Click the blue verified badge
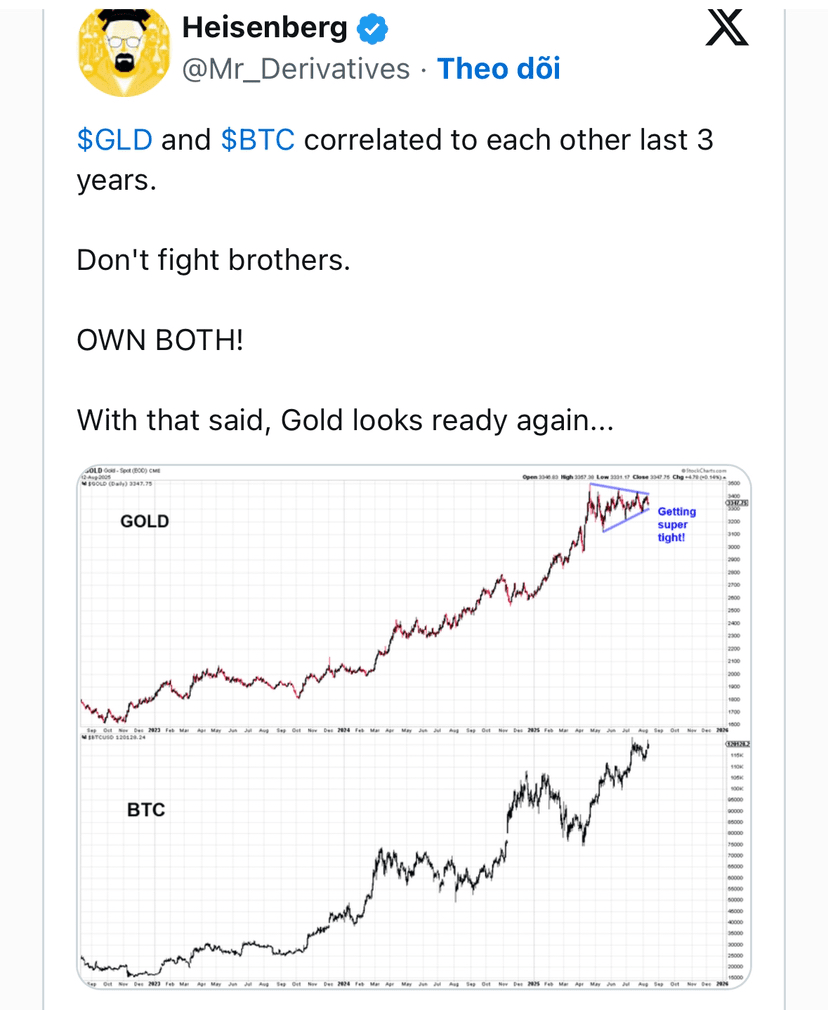The width and height of the screenshot is (828, 1010). point(372,29)
